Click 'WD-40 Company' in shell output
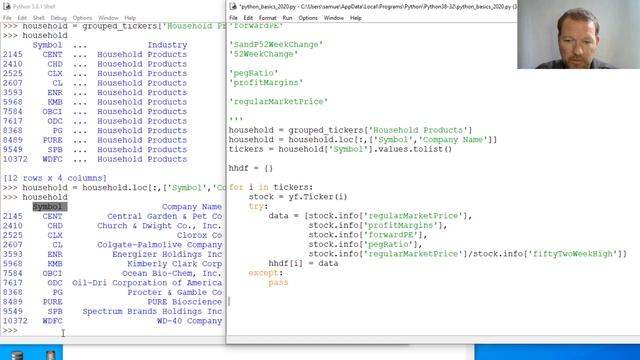640x360 pixels. tap(190, 321)
